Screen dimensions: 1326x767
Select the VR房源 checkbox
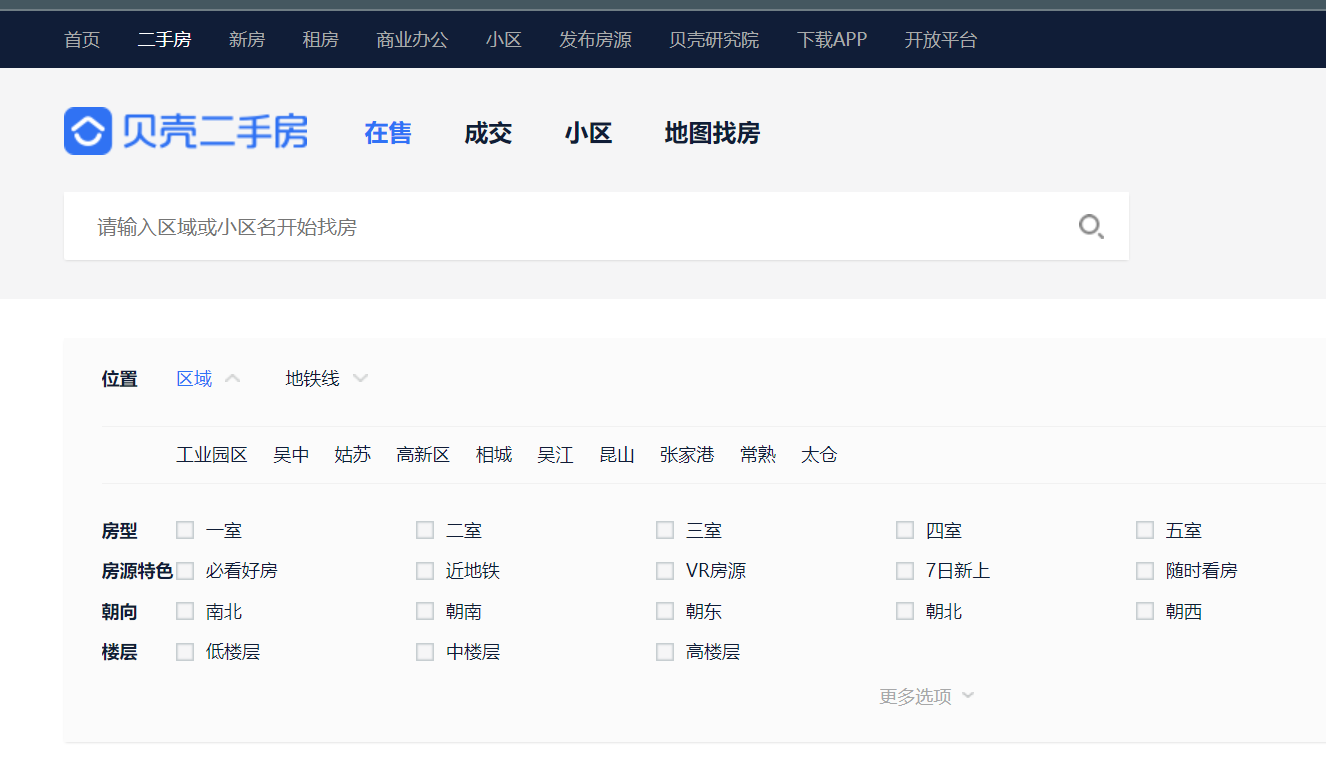pos(665,571)
